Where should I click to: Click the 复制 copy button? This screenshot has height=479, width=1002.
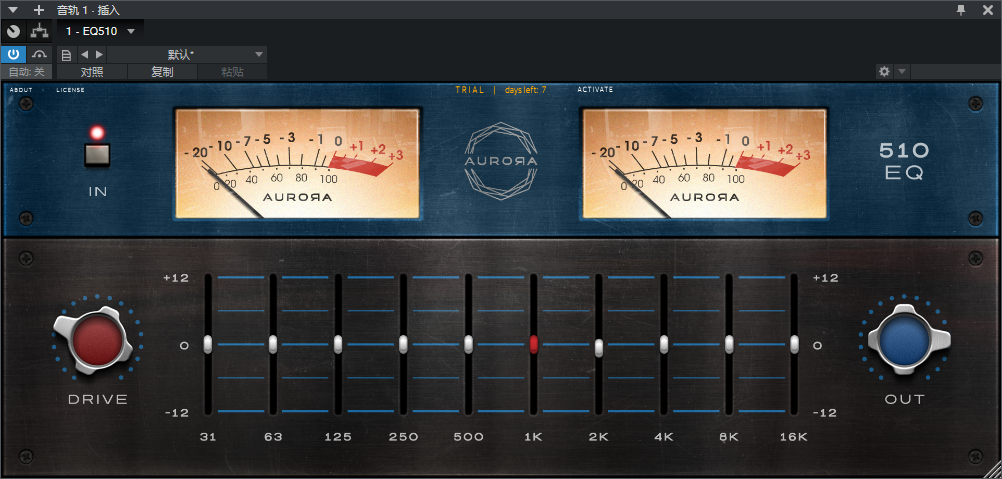(162, 72)
